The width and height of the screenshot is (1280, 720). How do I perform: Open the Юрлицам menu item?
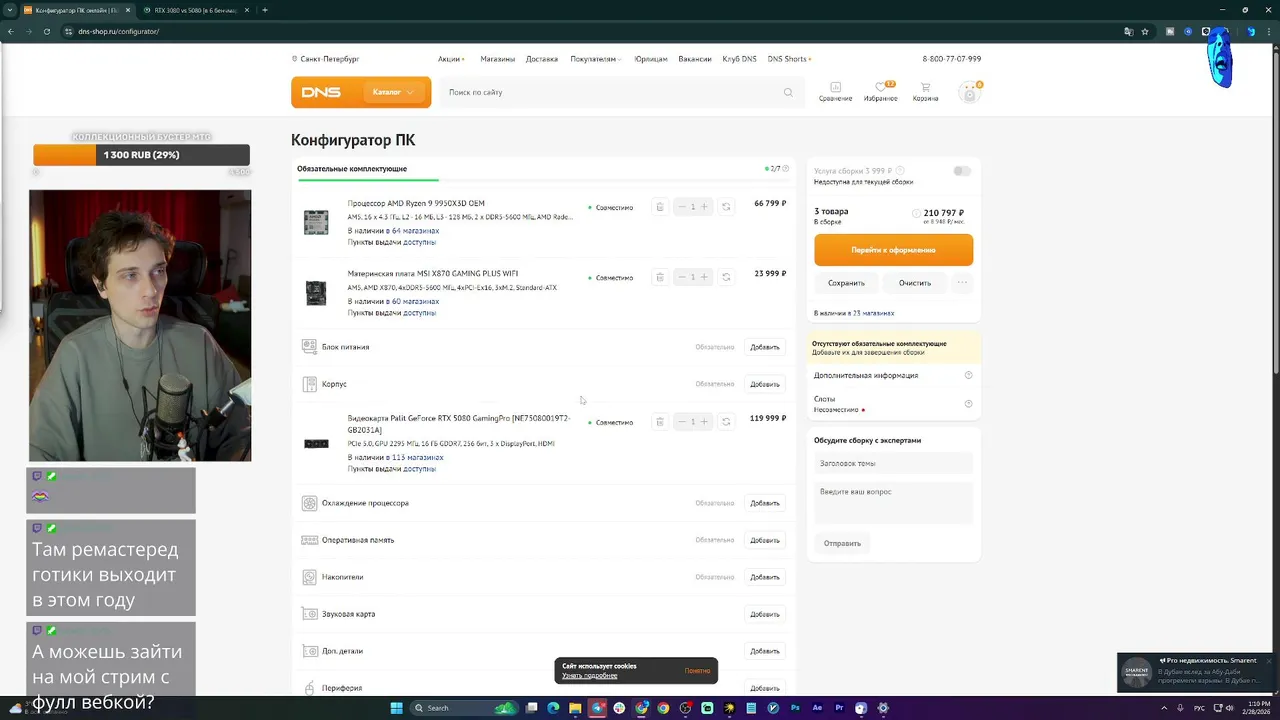pos(651,59)
